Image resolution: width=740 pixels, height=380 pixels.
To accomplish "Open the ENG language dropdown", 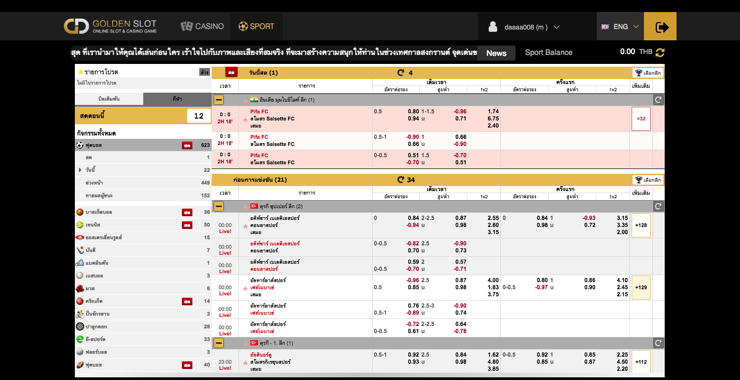I will (x=620, y=26).
